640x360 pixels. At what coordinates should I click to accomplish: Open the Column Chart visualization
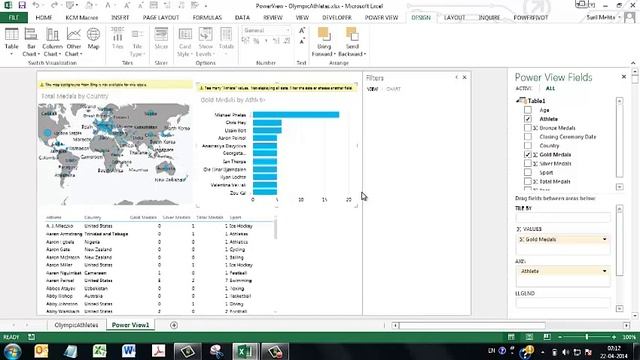[x=52, y=42]
